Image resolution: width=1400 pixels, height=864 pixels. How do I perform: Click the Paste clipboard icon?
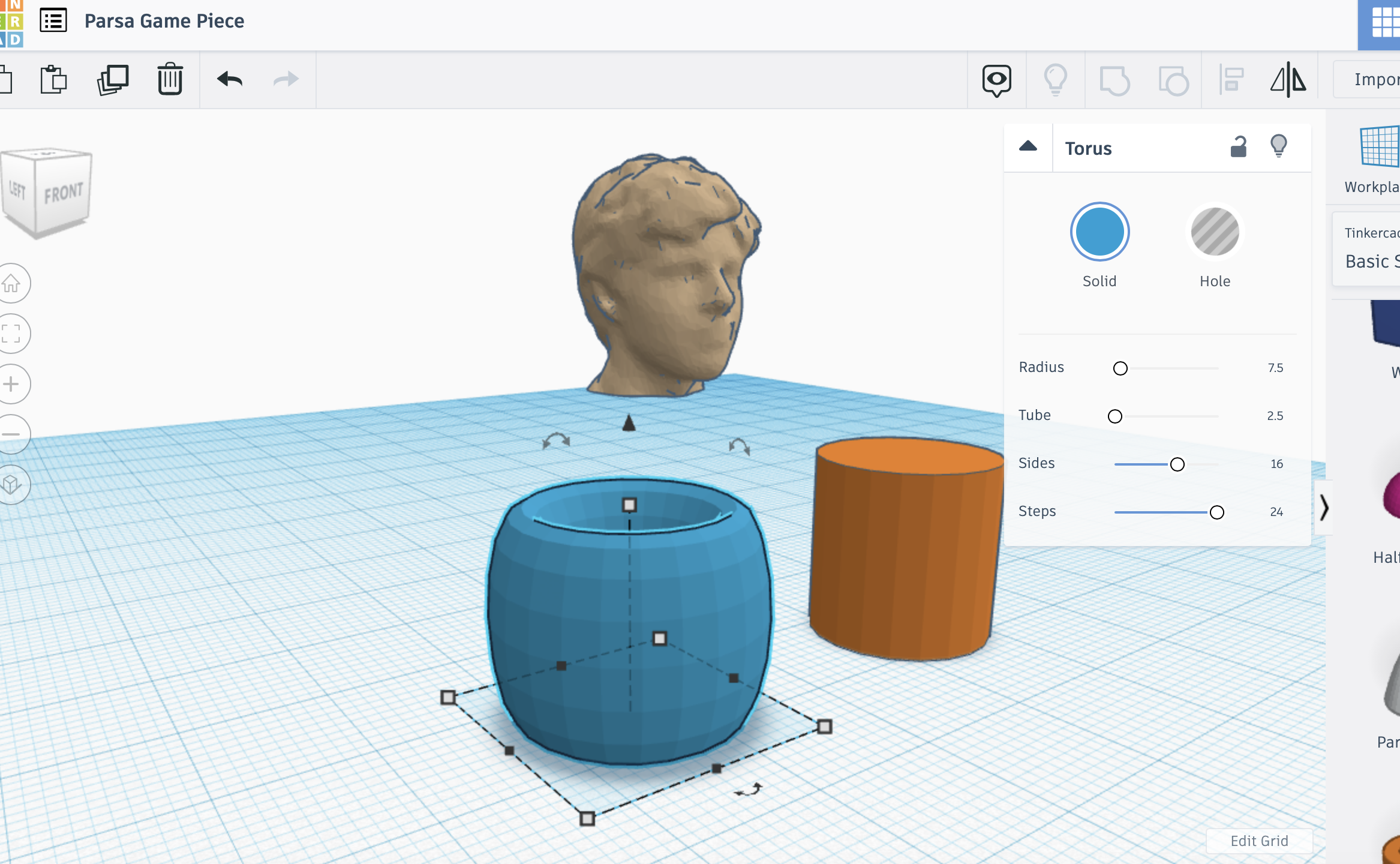53,79
